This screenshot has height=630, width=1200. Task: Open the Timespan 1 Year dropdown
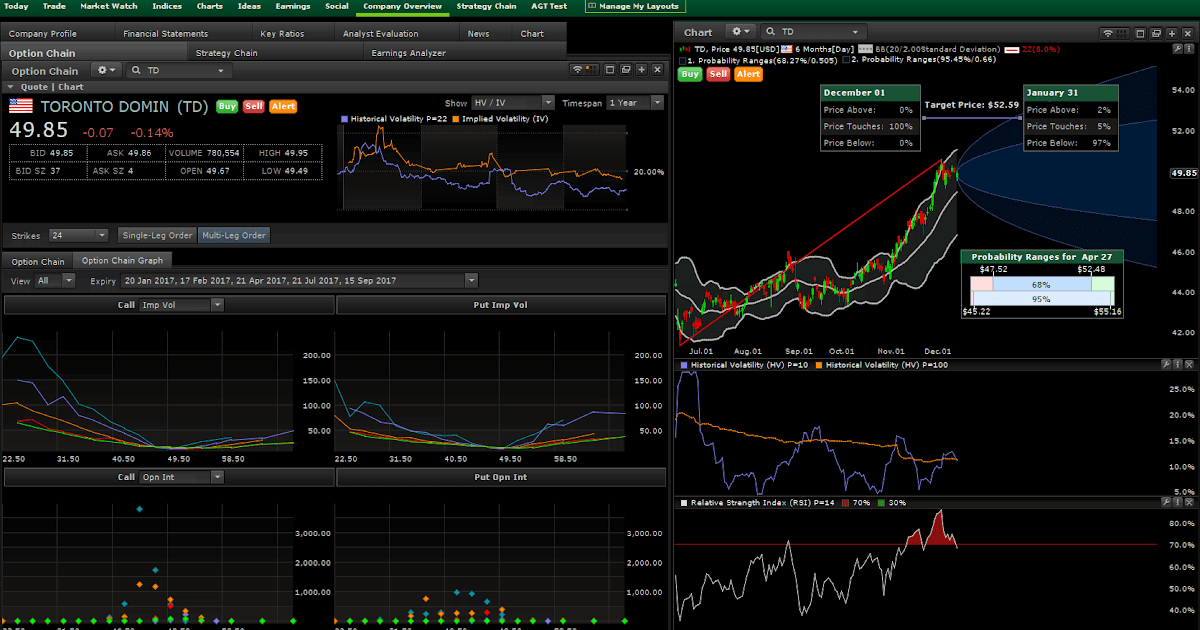(x=635, y=102)
